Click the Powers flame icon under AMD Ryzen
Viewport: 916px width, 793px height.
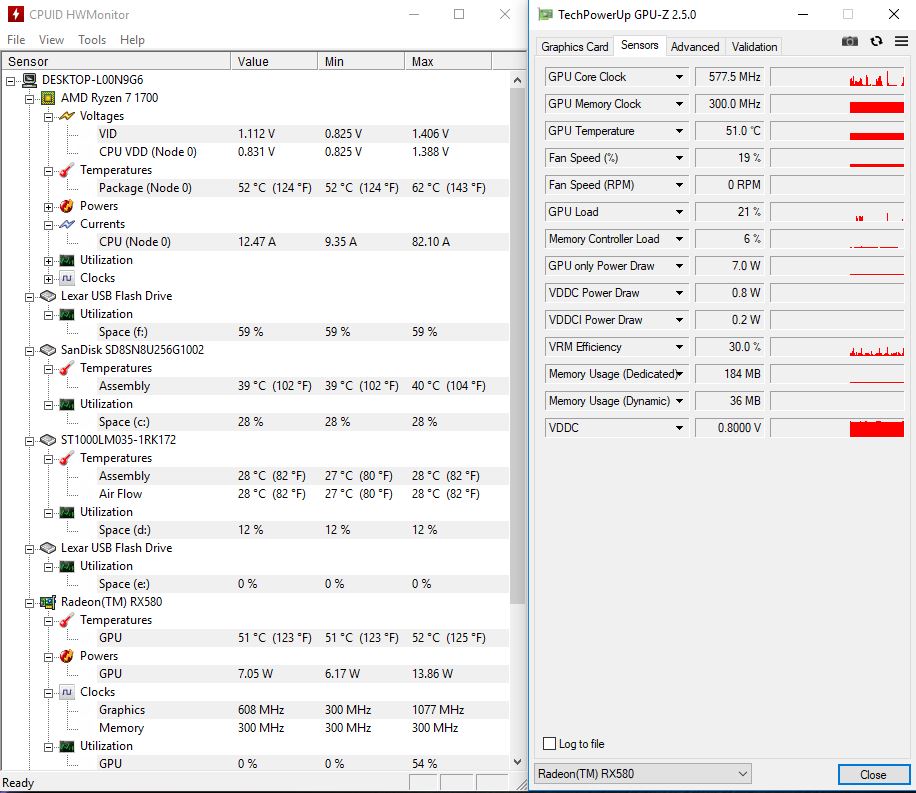coord(67,206)
